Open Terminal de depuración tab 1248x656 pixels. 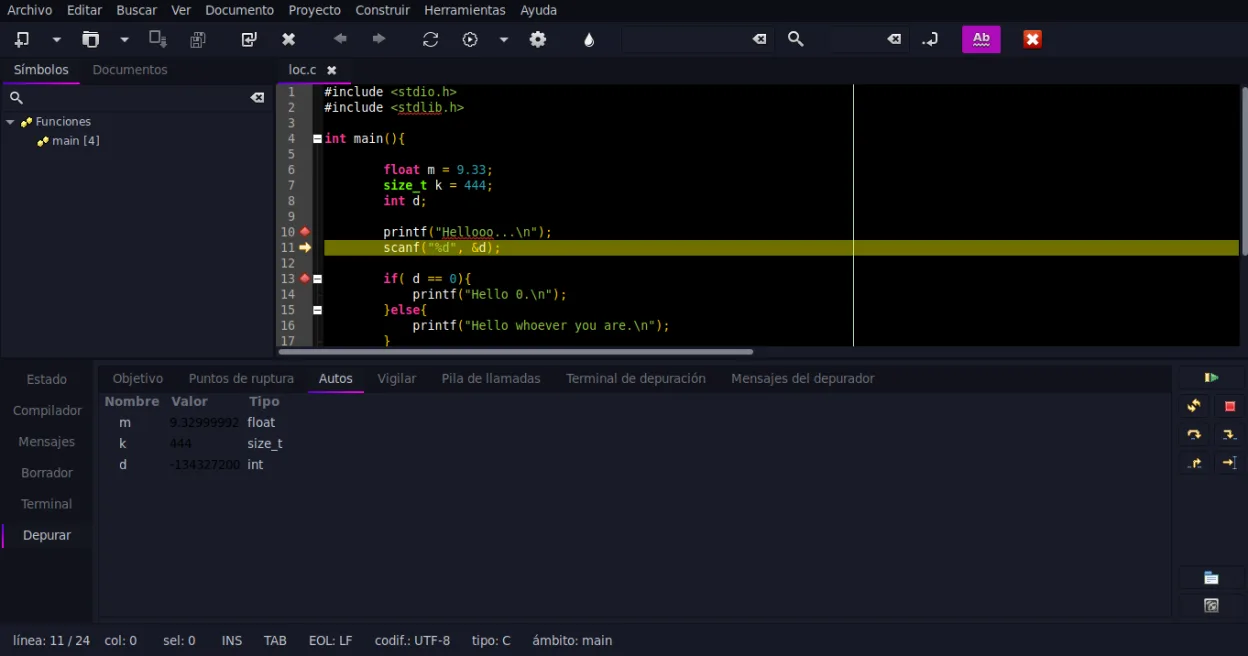pyautogui.click(x=636, y=379)
